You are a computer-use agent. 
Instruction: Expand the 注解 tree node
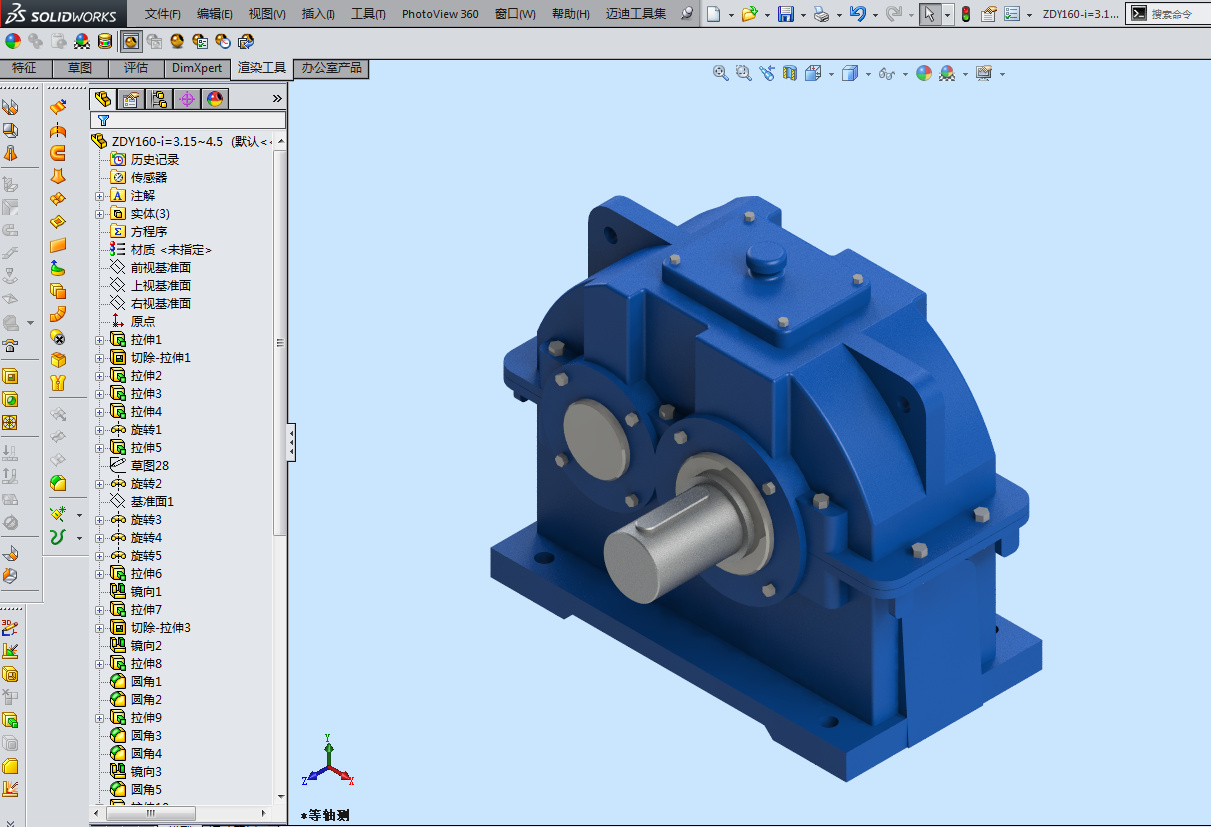tap(99, 196)
